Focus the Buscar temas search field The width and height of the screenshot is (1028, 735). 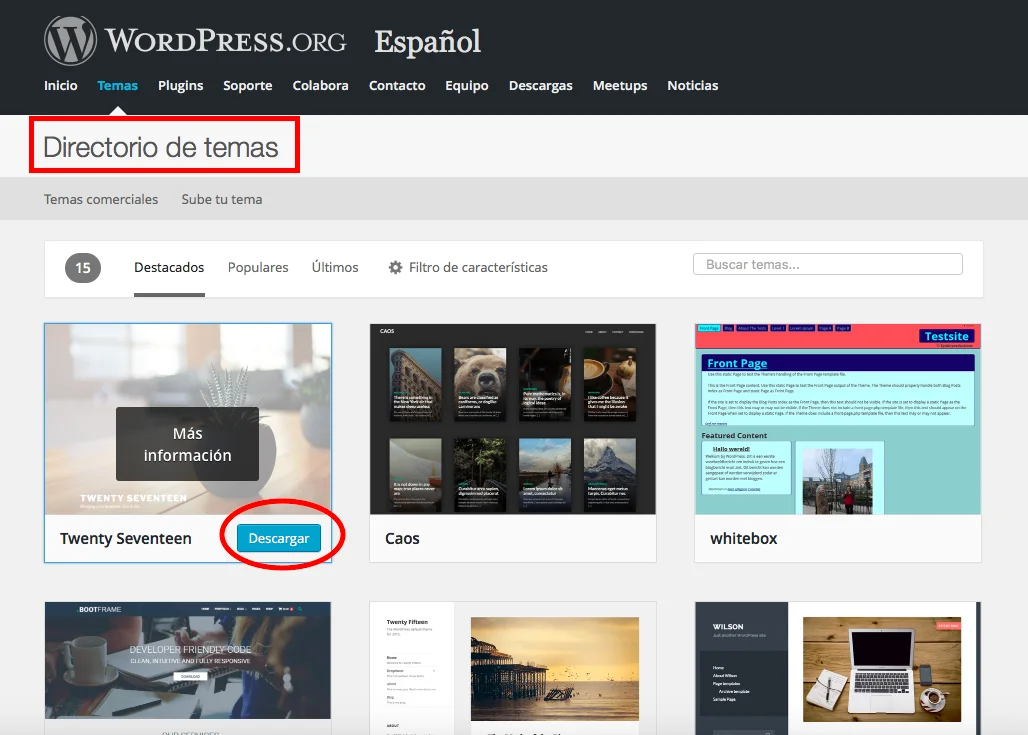pyautogui.click(x=827, y=265)
